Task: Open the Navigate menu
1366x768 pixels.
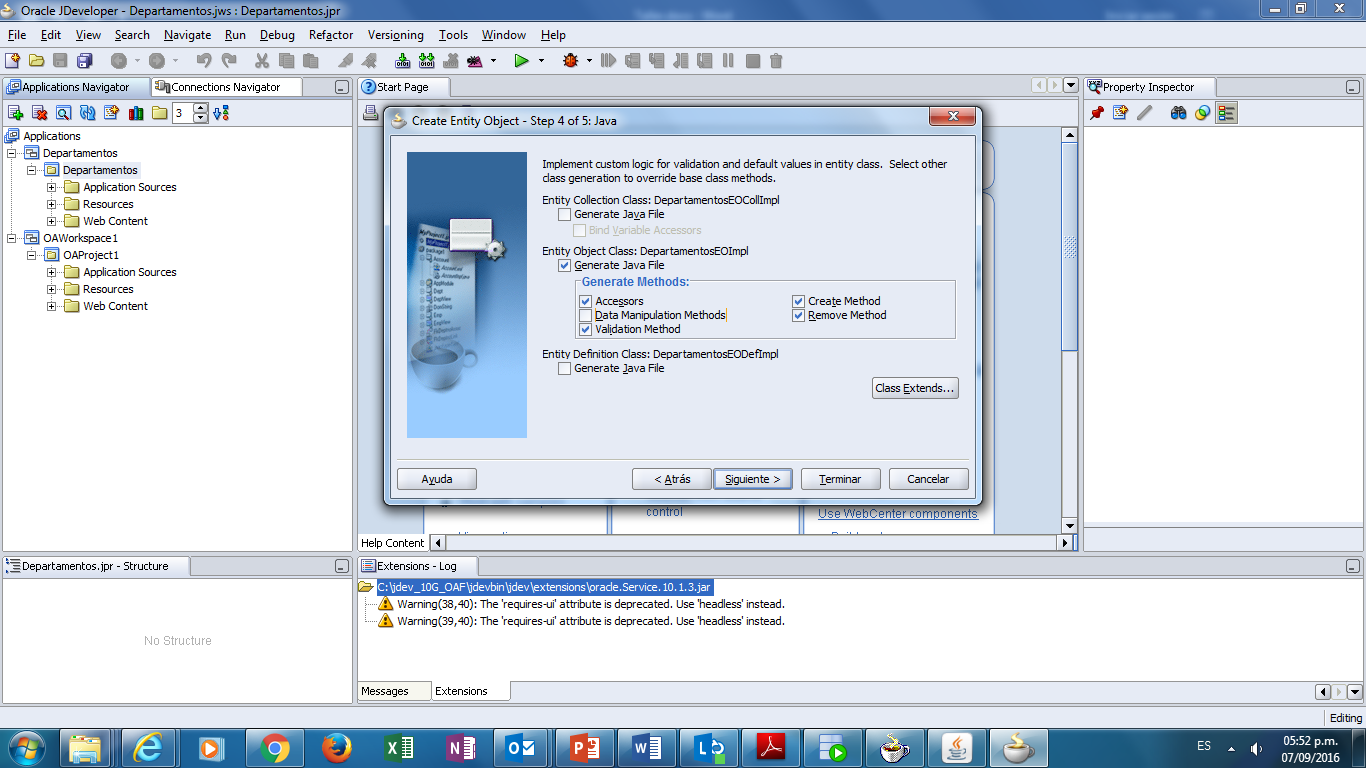Action: click(x=187, y=35)
